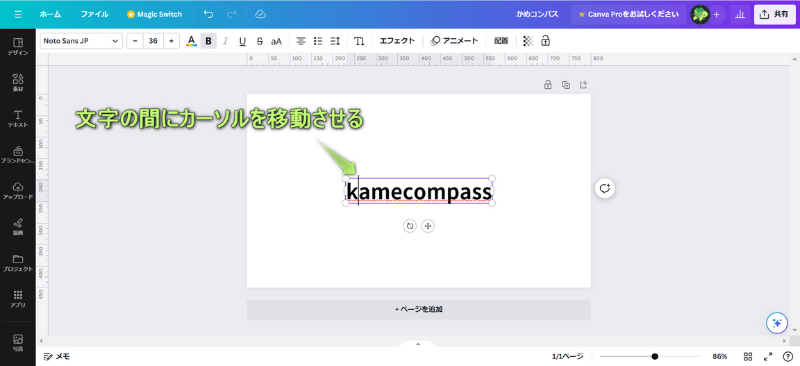Toggle strikethrough formatting
Image resolution: width=800 pixels, height=366 pixels.
pos(259,41)
